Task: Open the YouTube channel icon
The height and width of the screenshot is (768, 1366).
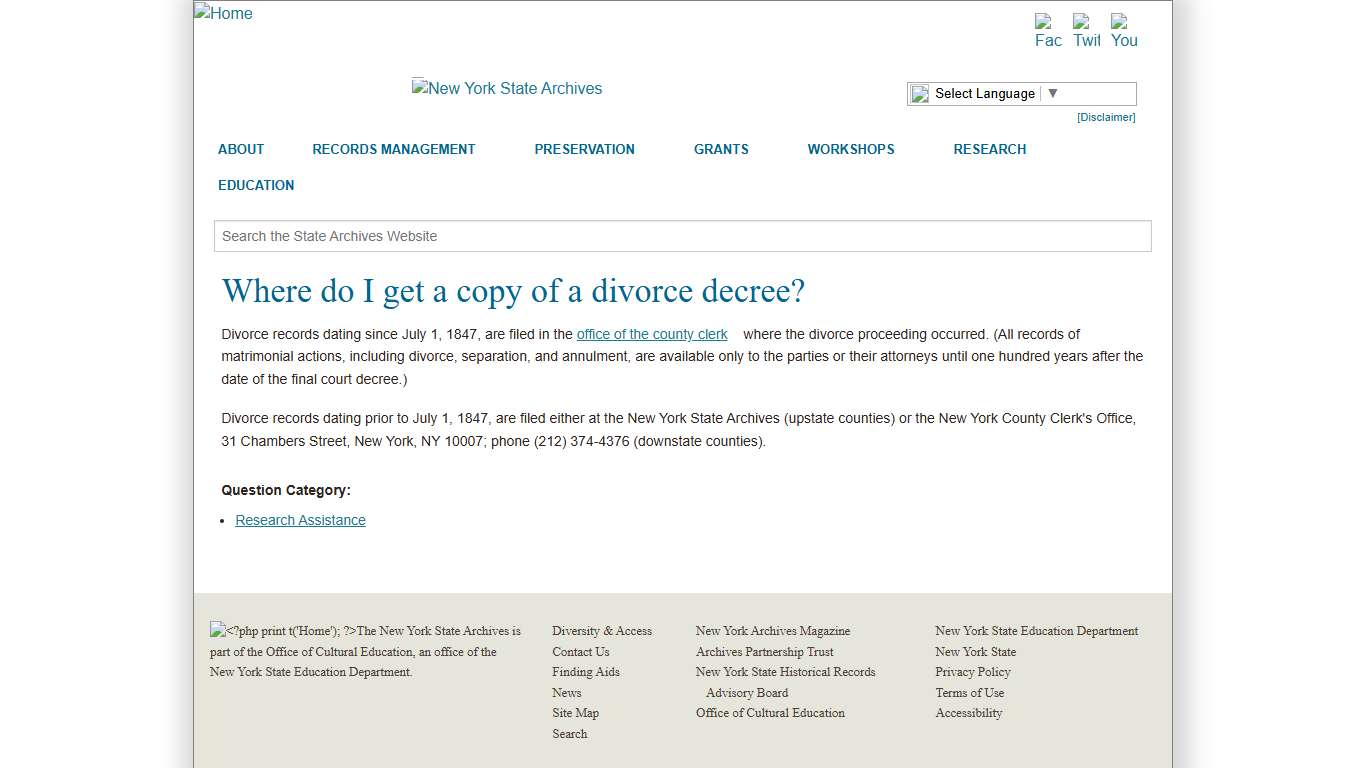Action: 1123,28
